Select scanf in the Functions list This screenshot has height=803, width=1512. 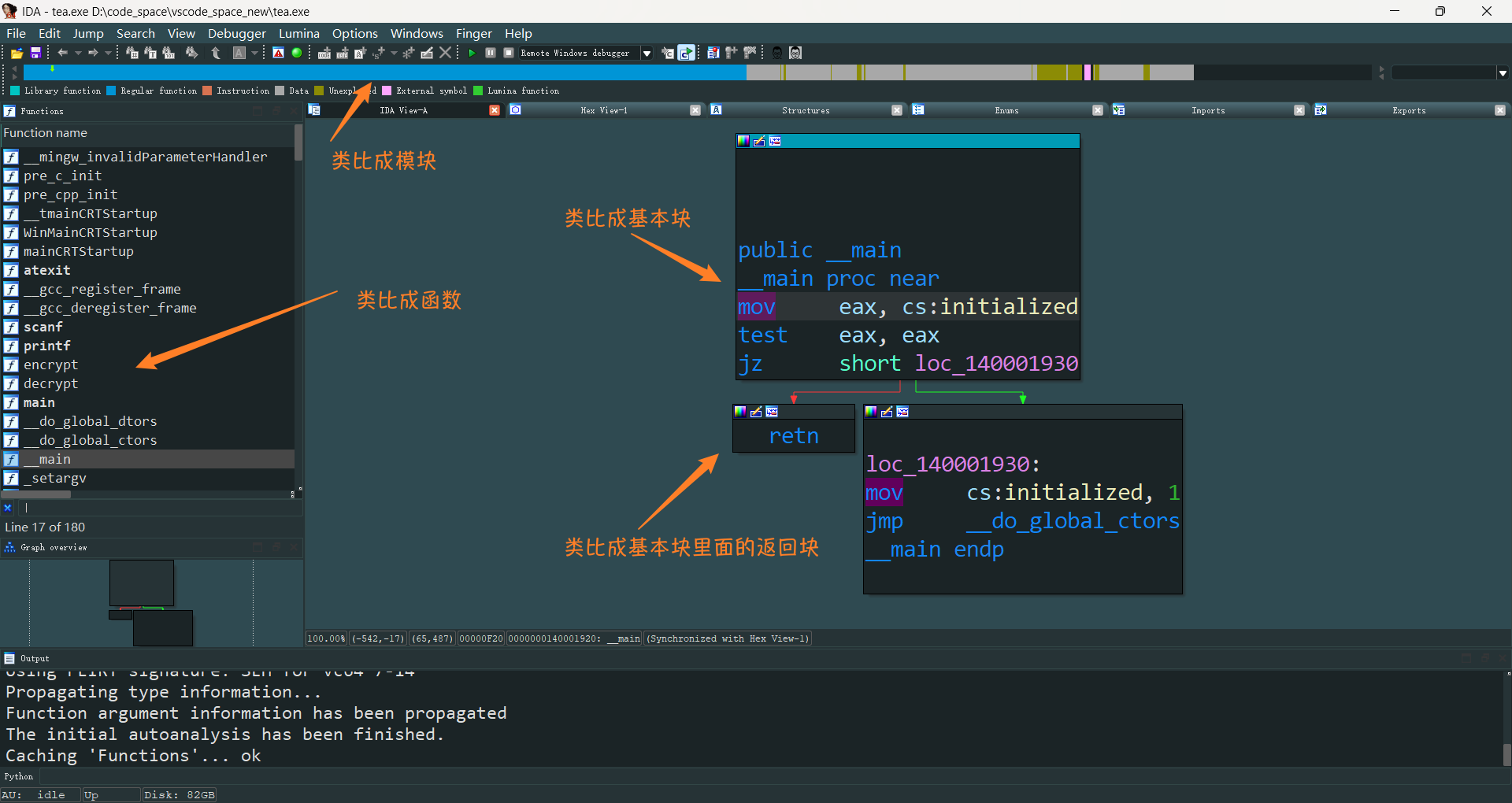[x=147, y=327]
